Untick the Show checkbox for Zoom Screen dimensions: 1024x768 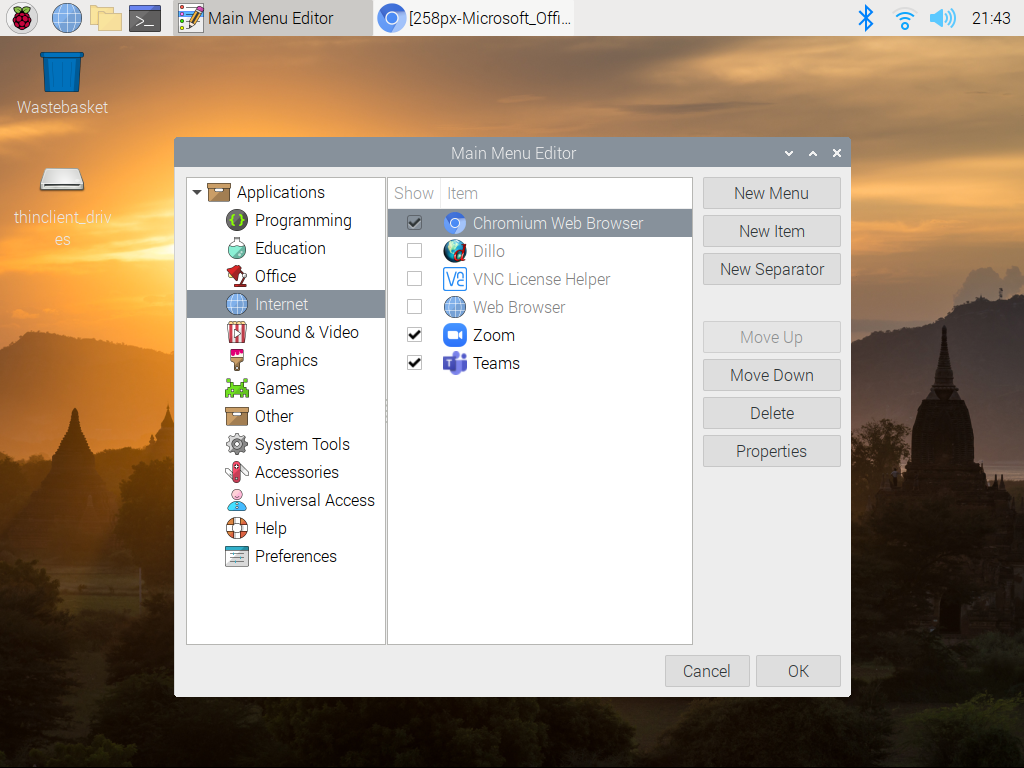[414, 335]
